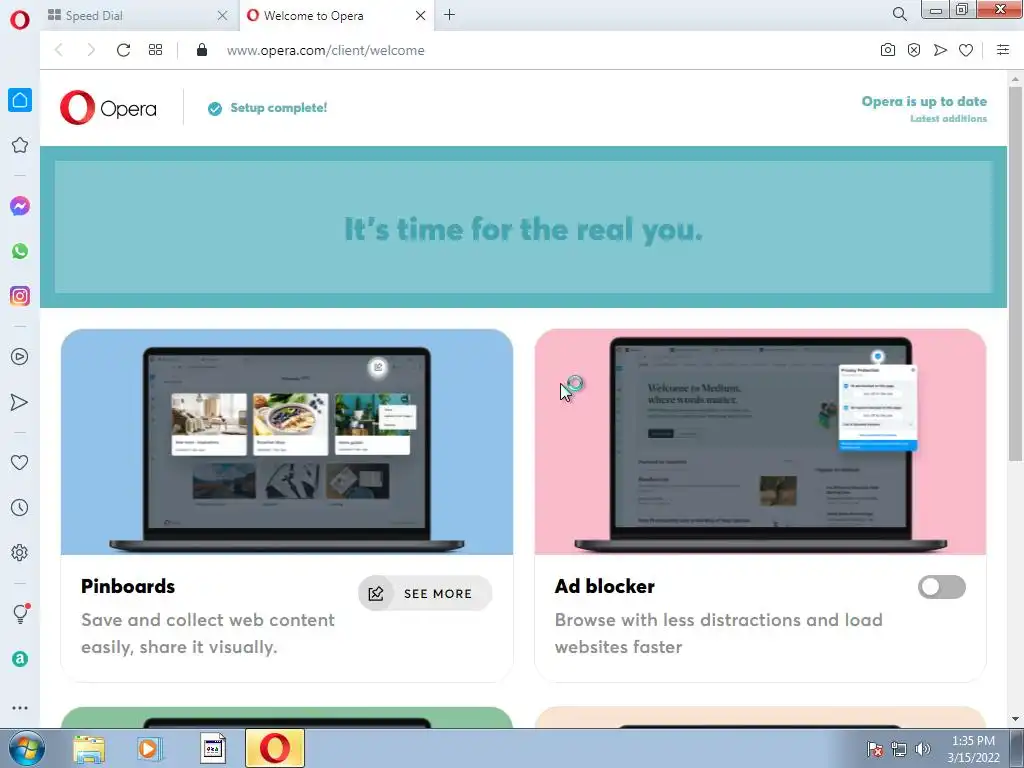Image resolution: width=1024 pixels, height=768 pixels.
Task: Search in open tabs magnifier
Action: [x=899, y=14]
